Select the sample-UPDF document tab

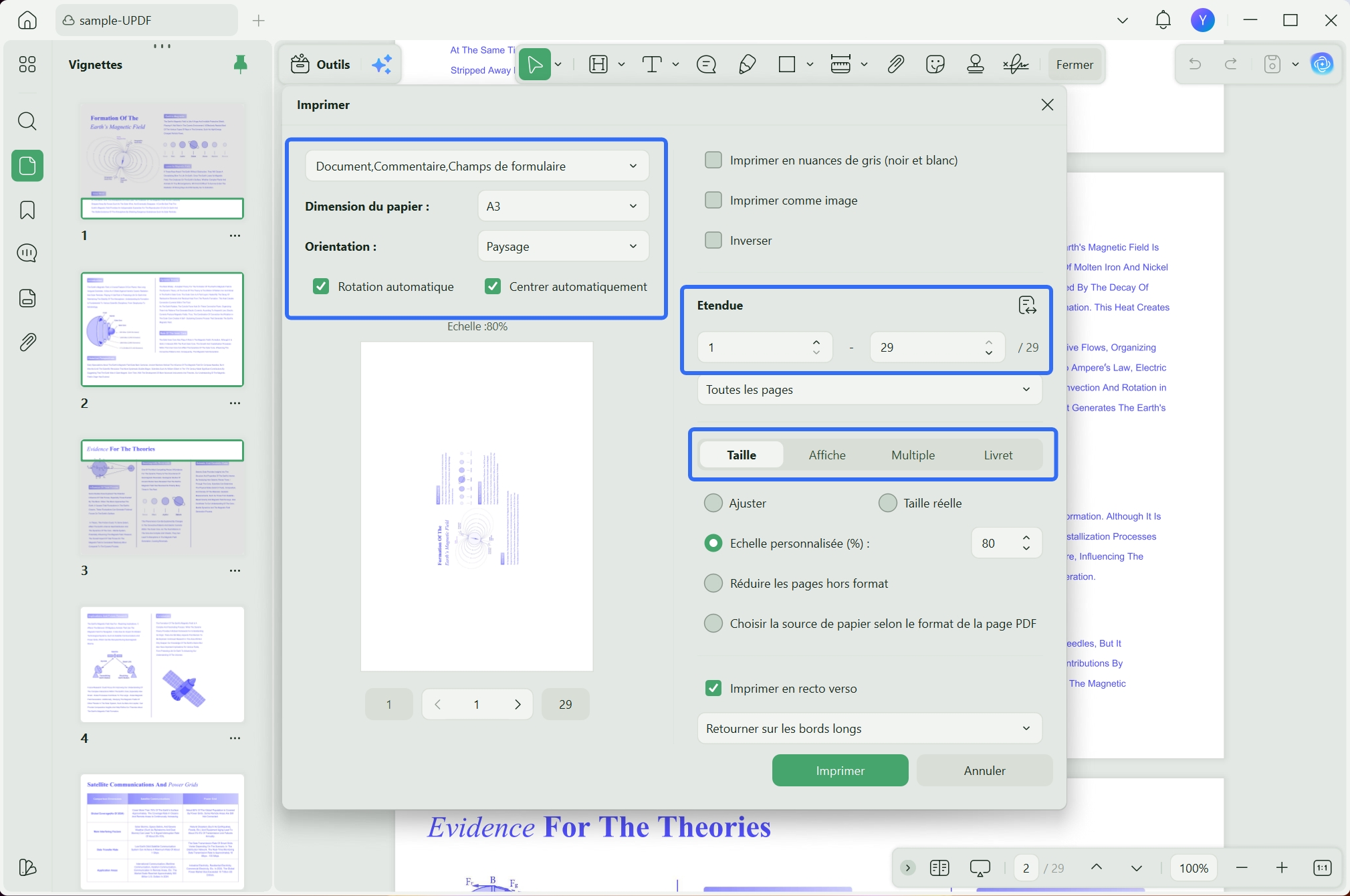coord(146,20)
